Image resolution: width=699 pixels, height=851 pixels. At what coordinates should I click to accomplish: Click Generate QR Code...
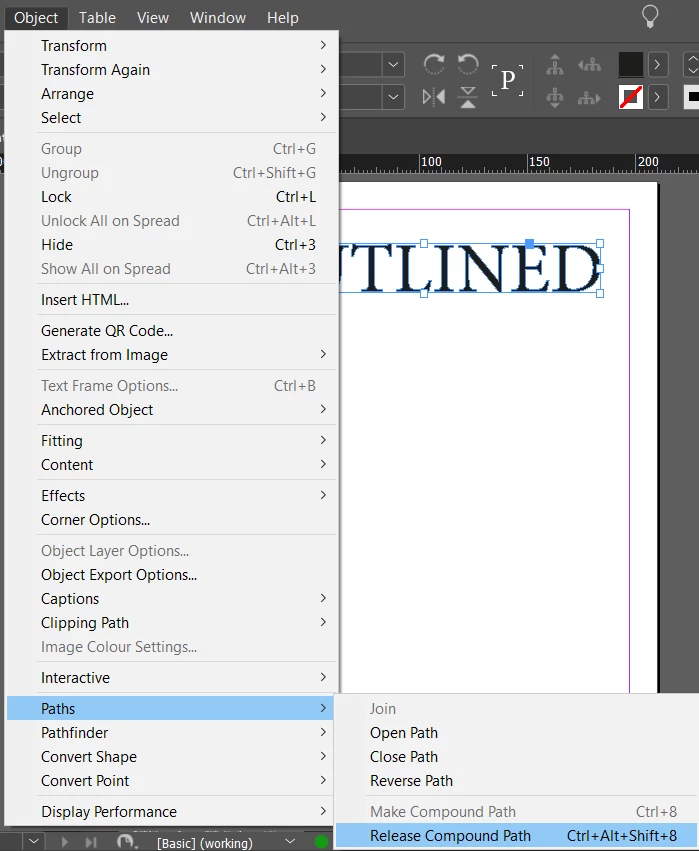[x=171, y=331]
